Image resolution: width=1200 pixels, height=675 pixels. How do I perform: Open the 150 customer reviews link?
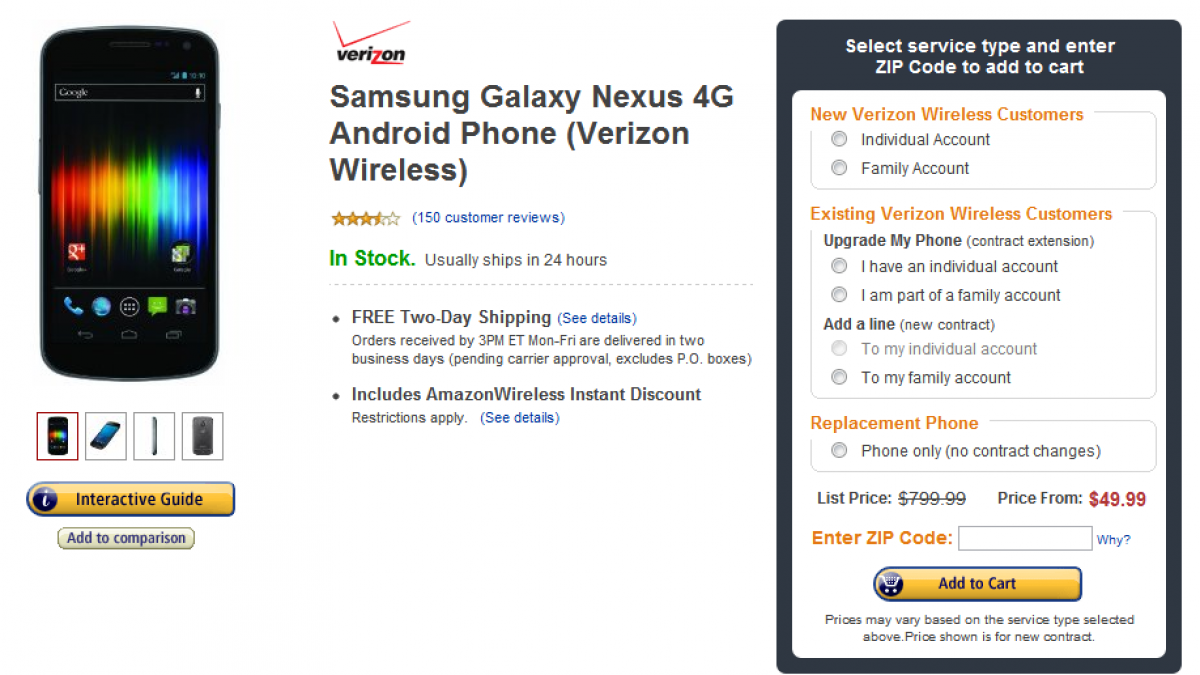point(488,218)
